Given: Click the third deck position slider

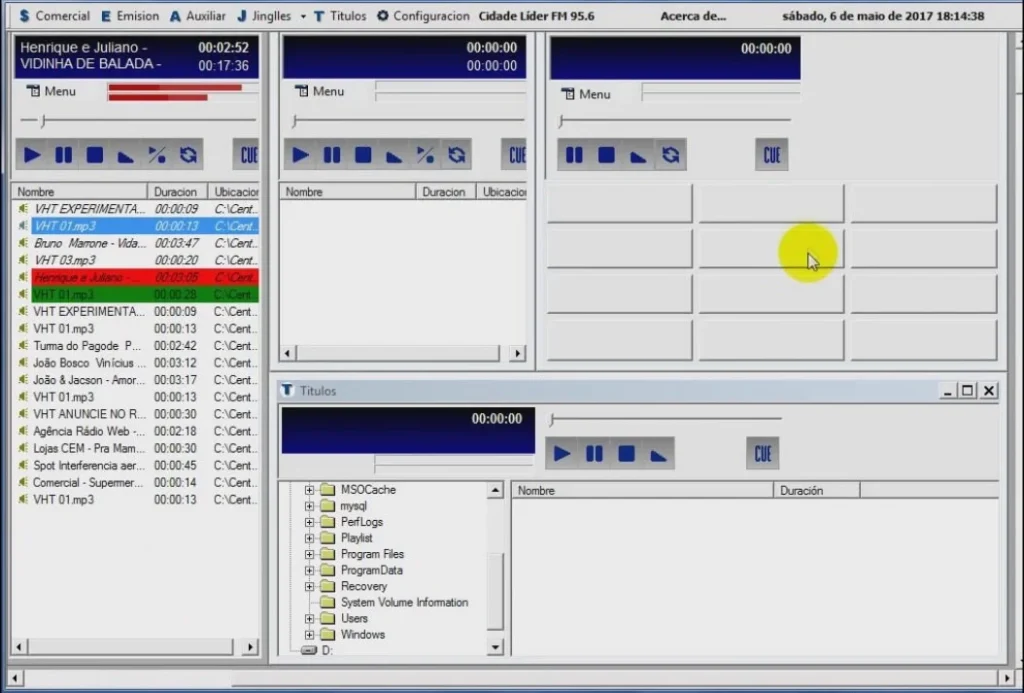Looking at the screenshot, I should point(675,120).
